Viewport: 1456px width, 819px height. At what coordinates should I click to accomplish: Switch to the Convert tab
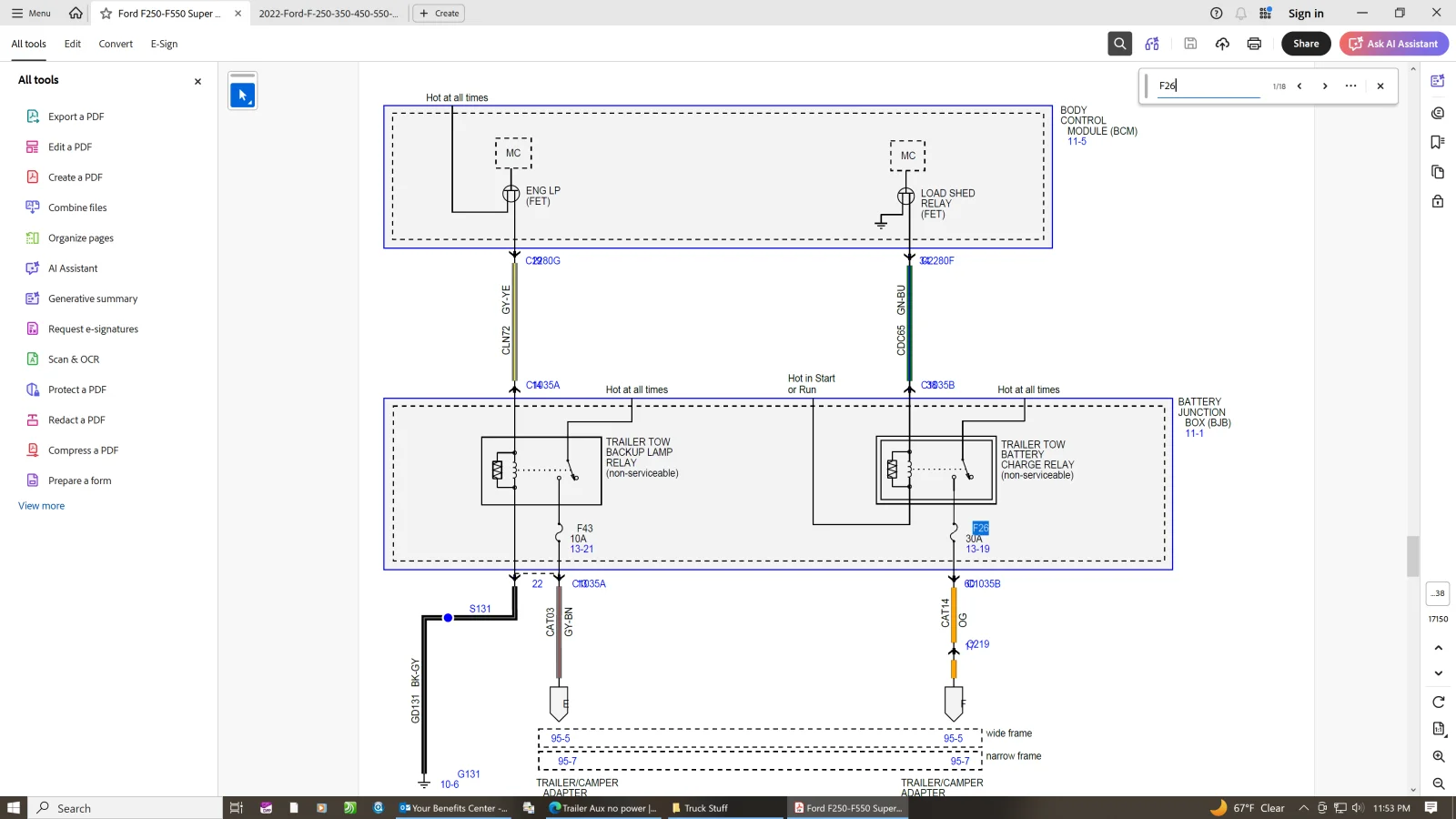116,44
